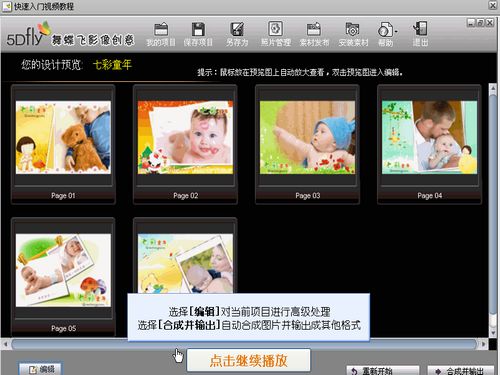Open 照片管理 photo management icon
500x375 pixels.
[x=276, y=34]
